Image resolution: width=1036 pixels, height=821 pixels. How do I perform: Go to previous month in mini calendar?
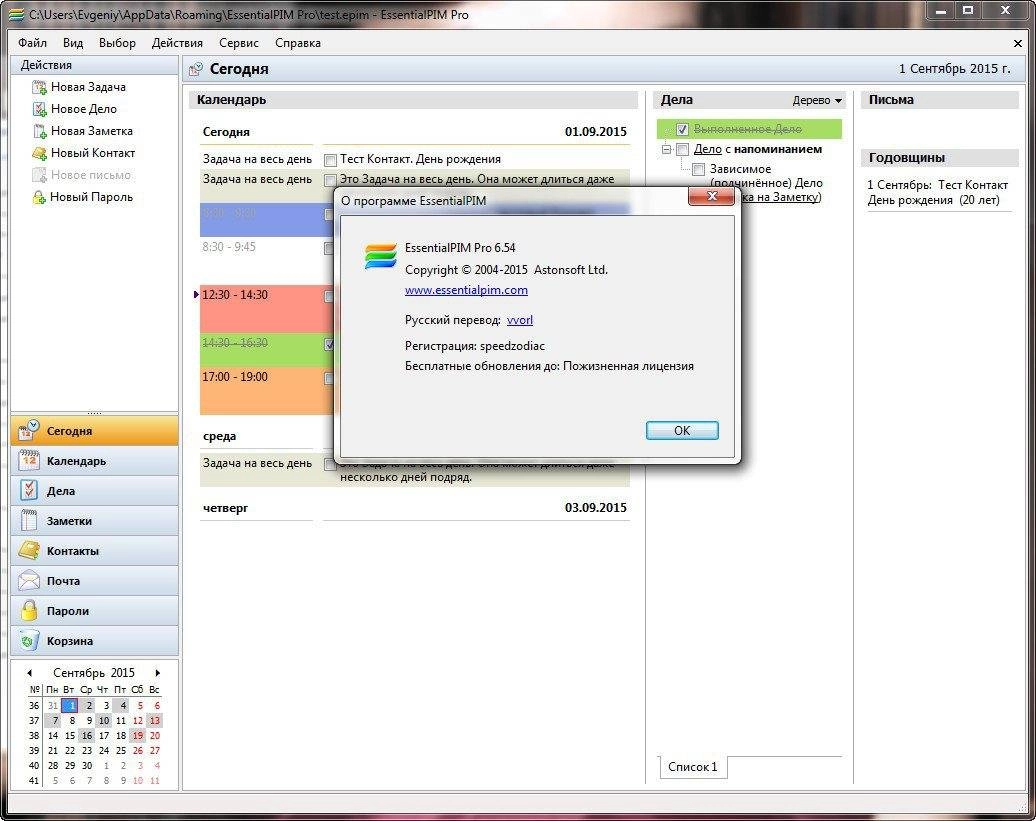[30, 672]
